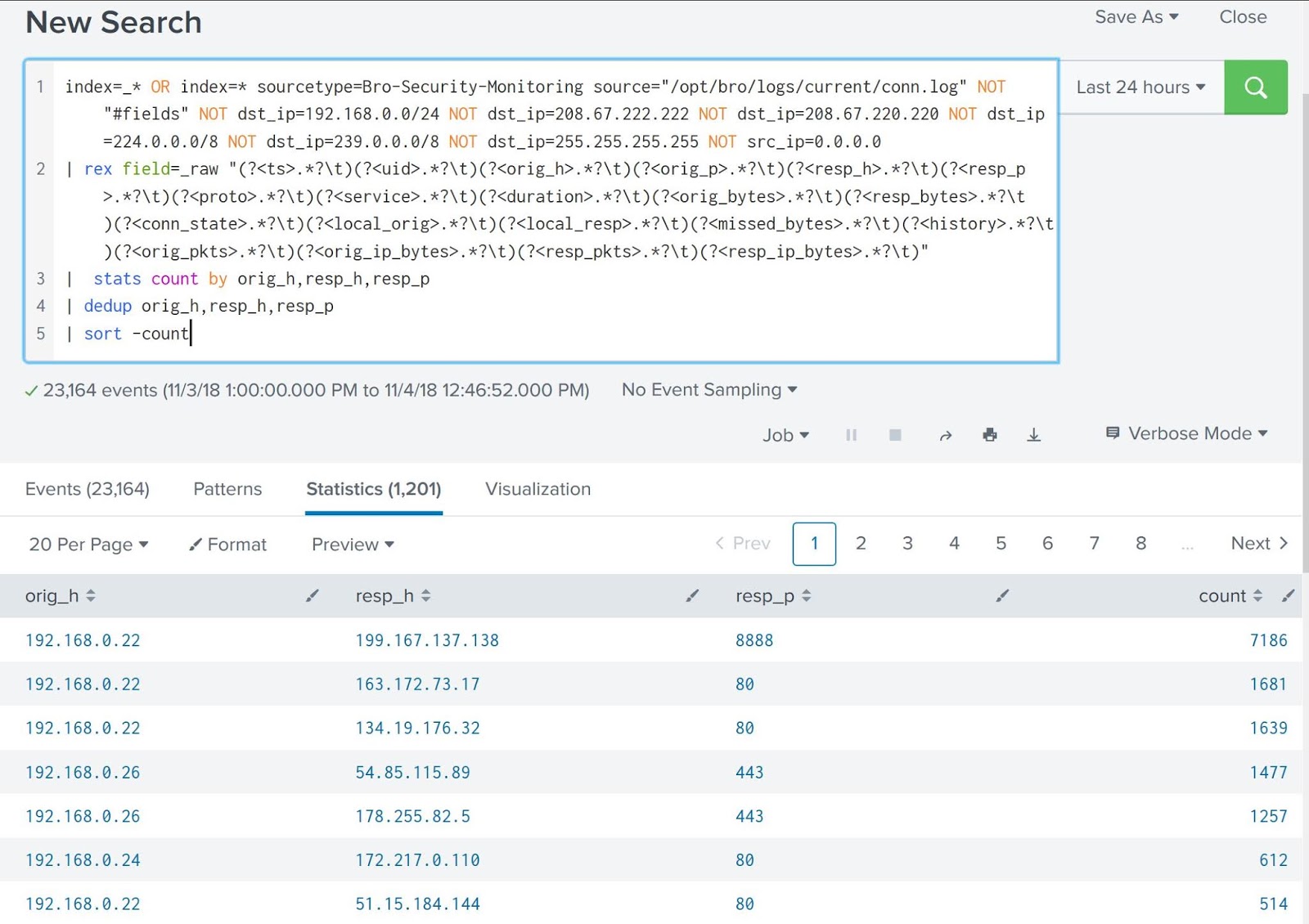Open the Format options
The image size is (1309, 924).
click(x=227, y=545)
